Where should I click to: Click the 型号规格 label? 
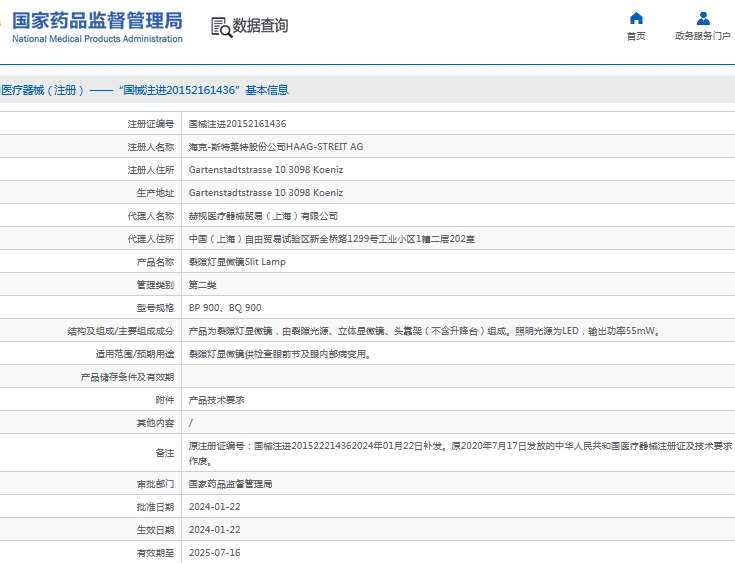[x=155, y=308]
